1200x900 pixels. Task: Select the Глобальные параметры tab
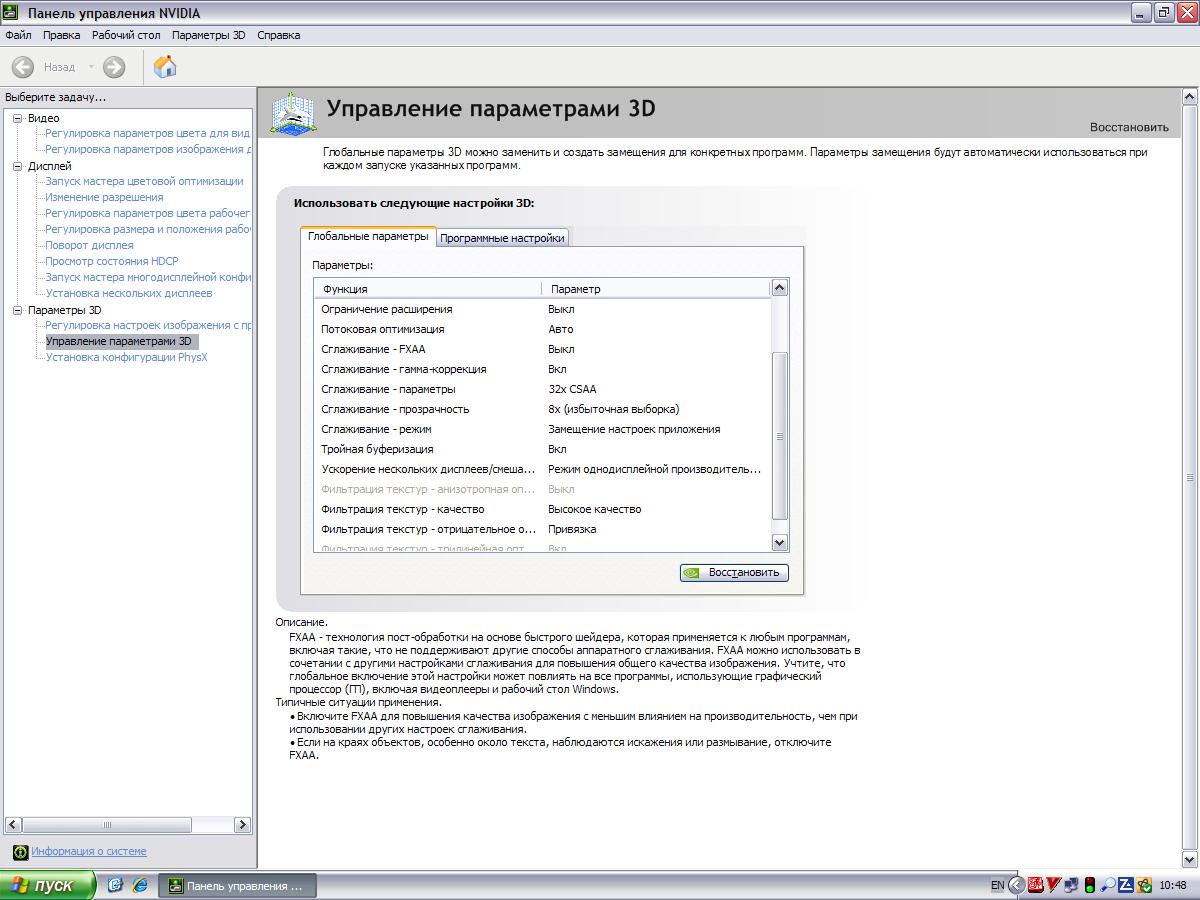(368, 236)
